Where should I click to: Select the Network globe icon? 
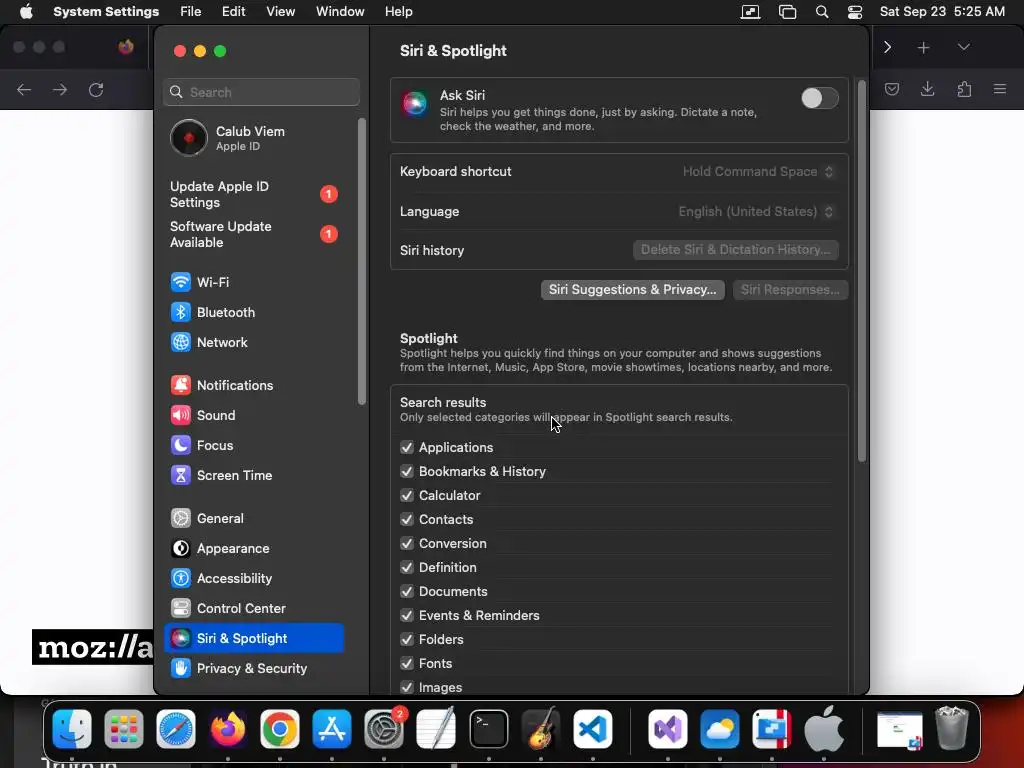tap(181, 342)
